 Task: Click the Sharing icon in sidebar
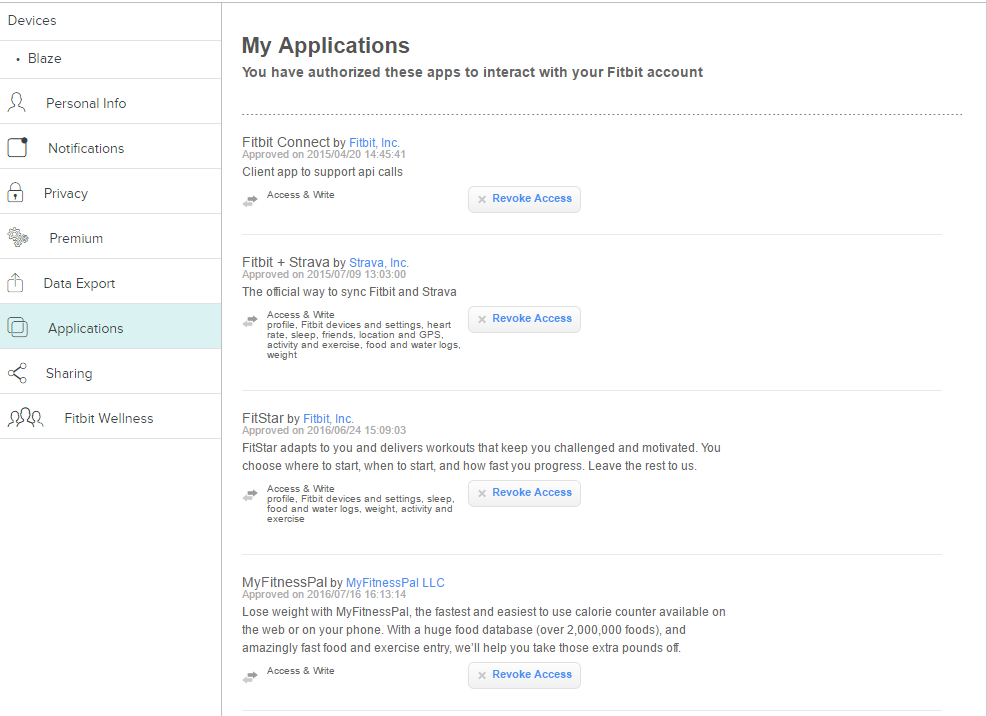point(17,373)
